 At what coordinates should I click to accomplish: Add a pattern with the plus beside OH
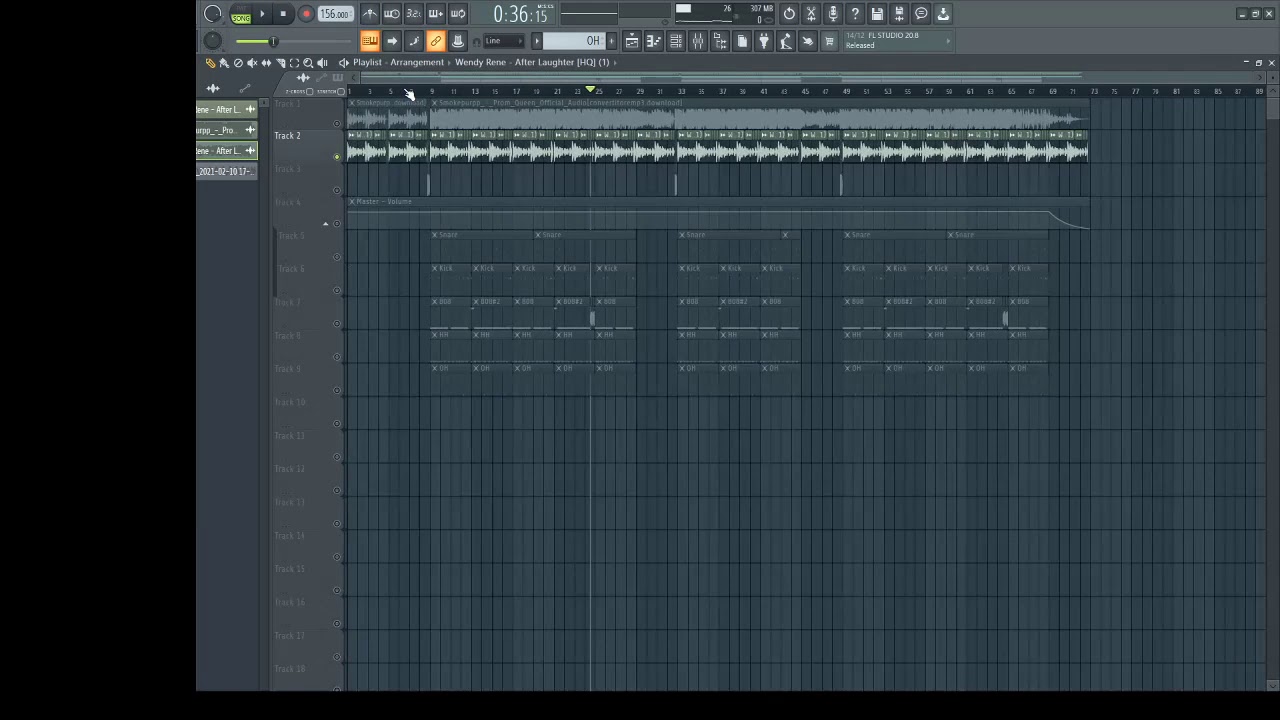pos(609,41)
